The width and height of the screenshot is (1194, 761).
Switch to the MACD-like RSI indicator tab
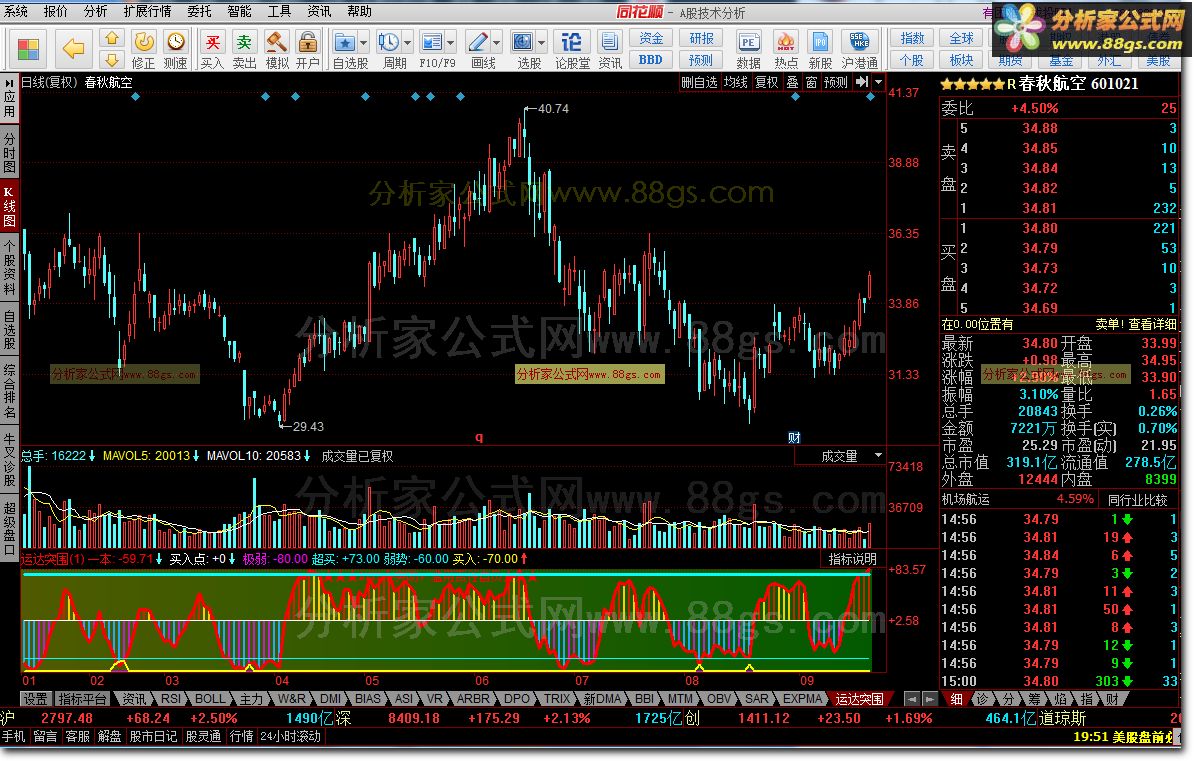tap(171, 699)
